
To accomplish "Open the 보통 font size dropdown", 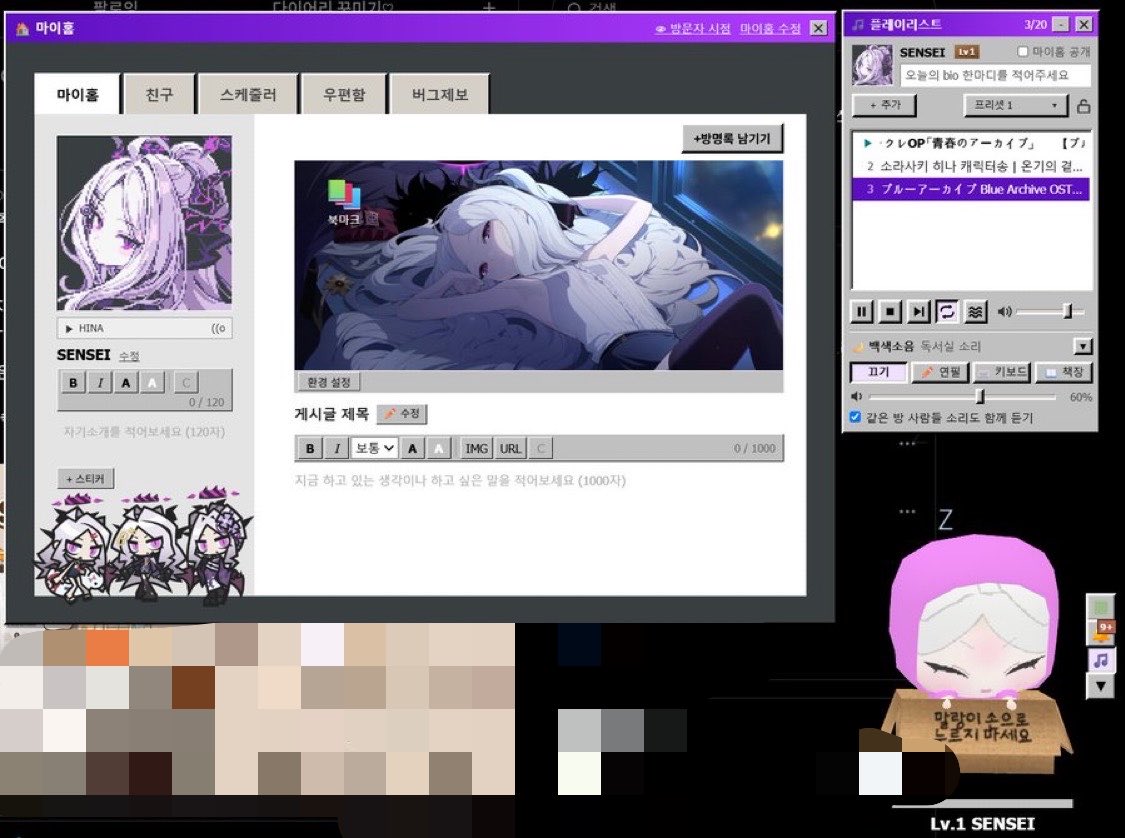I will (375, 448).
